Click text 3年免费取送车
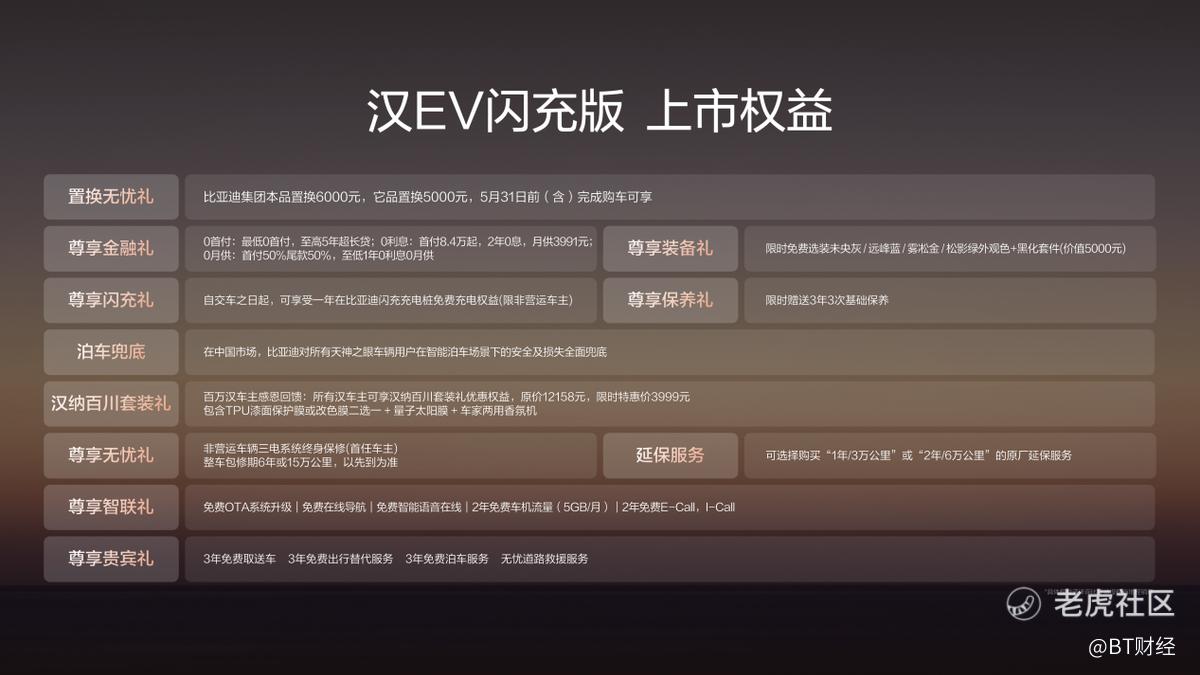The image size is (1200, 675). coord(239,559)
